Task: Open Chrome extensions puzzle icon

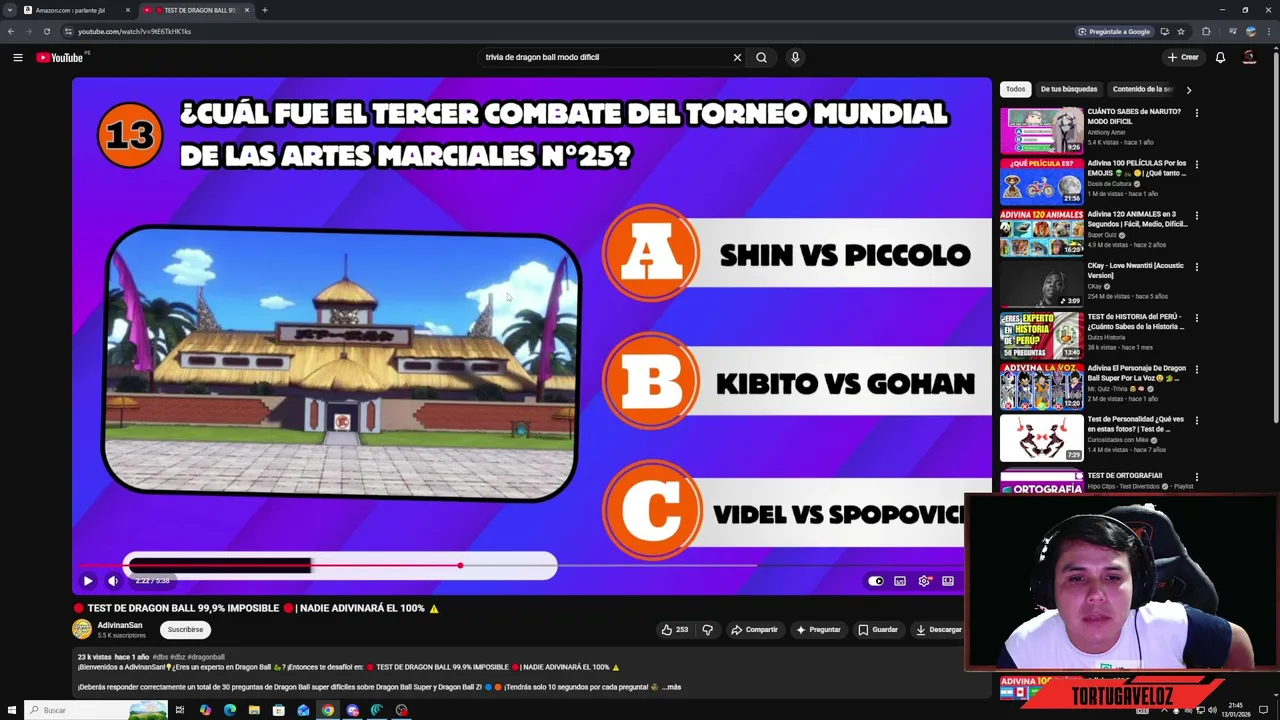Action: (x=1206, y=31)
